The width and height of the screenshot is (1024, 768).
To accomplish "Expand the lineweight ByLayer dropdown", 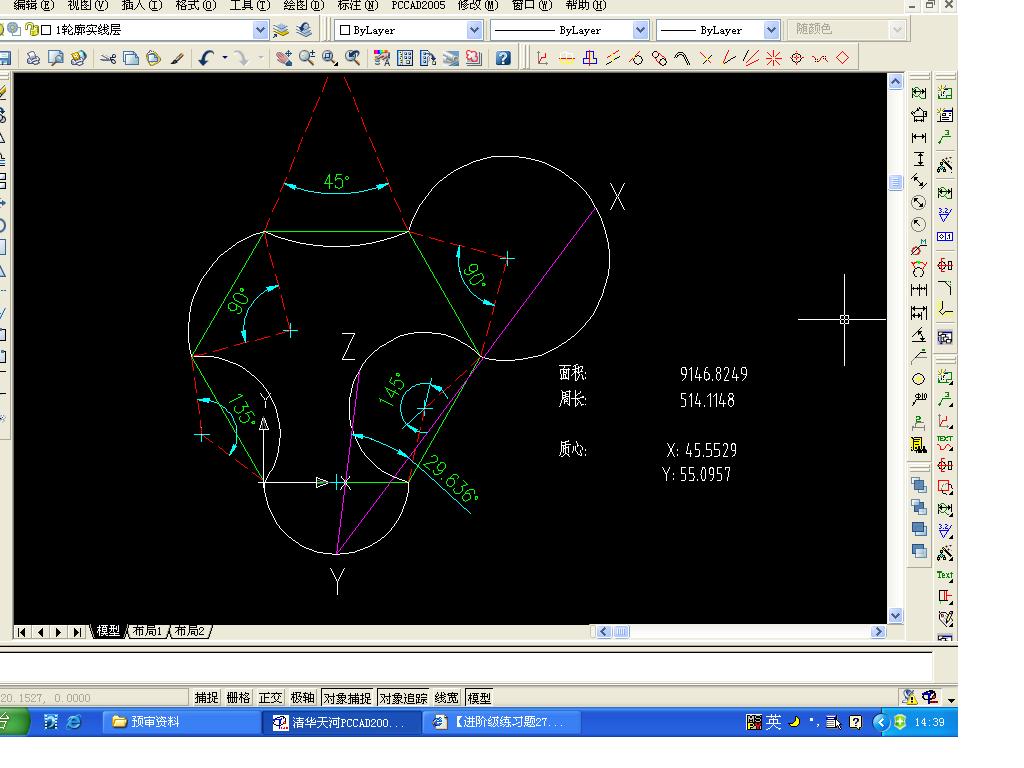I will (771, 30).
